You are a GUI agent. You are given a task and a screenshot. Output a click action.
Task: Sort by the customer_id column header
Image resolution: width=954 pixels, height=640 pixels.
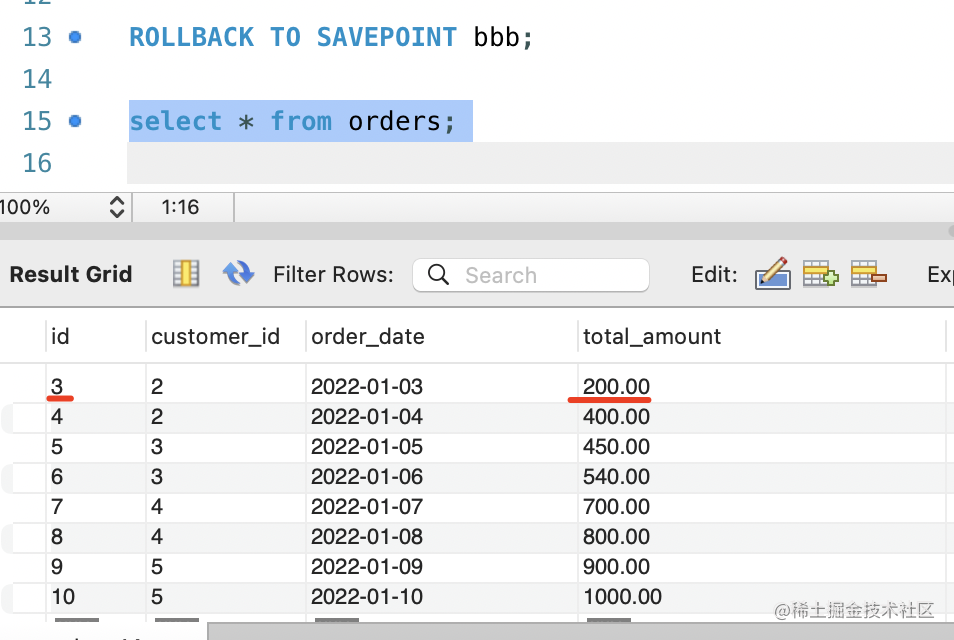tap(215, 337)
